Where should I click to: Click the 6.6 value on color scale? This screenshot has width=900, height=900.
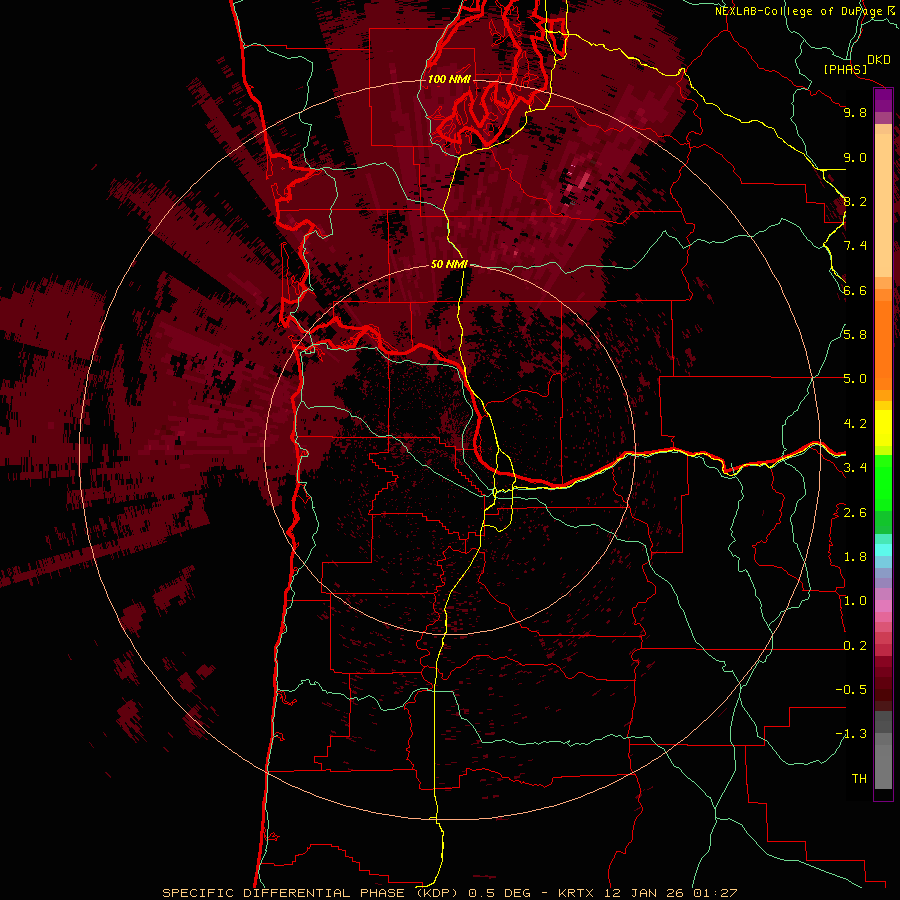click(855, 290)
